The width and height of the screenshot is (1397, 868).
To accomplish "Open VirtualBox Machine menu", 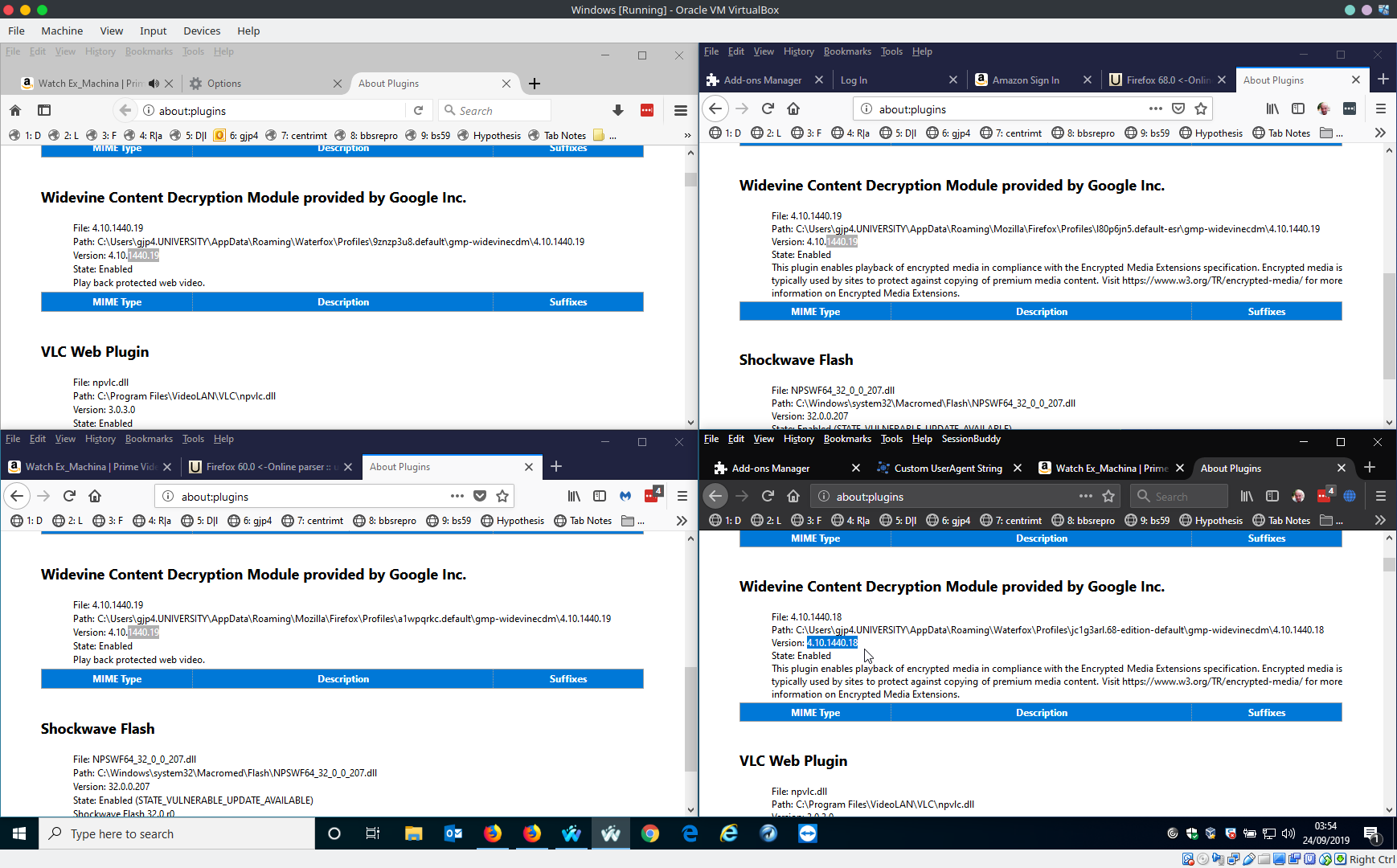I will 62,31.
